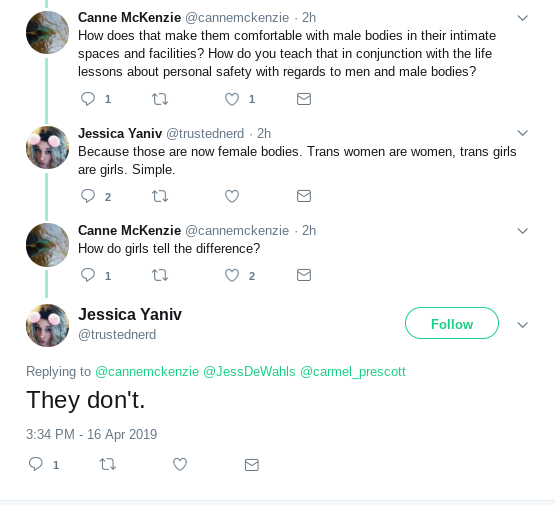This screenshot has height=505, width=555.
Task: Like the 'How do girls tell the difference?' tweet
Action: point(232,275)
